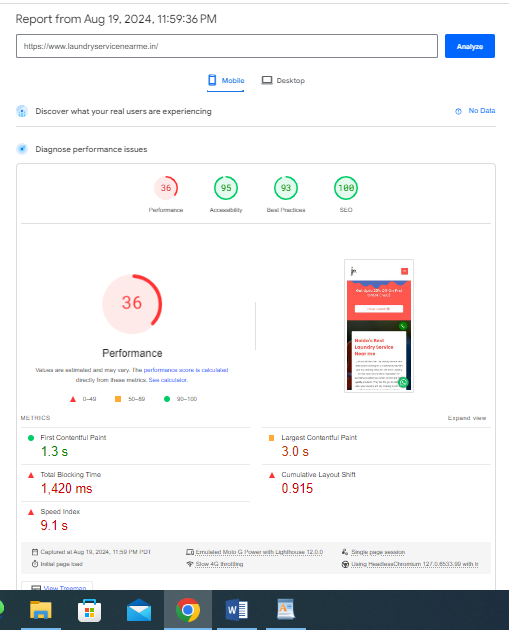This screenshot has height=630, width=509.
Task: Expand the Cumulative Layout Shift metric
Action: [x=376, y=483]
